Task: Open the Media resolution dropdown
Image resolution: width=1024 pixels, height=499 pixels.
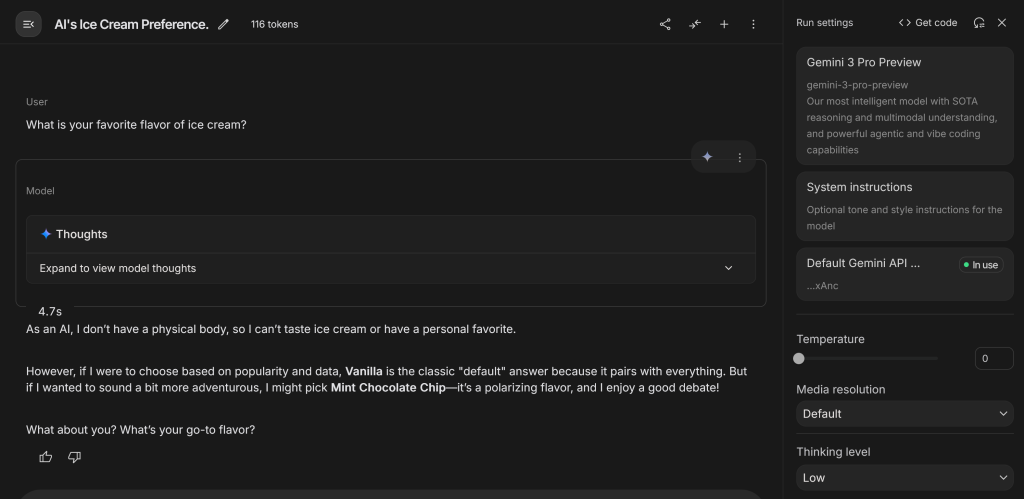Action: pos(905,414)
